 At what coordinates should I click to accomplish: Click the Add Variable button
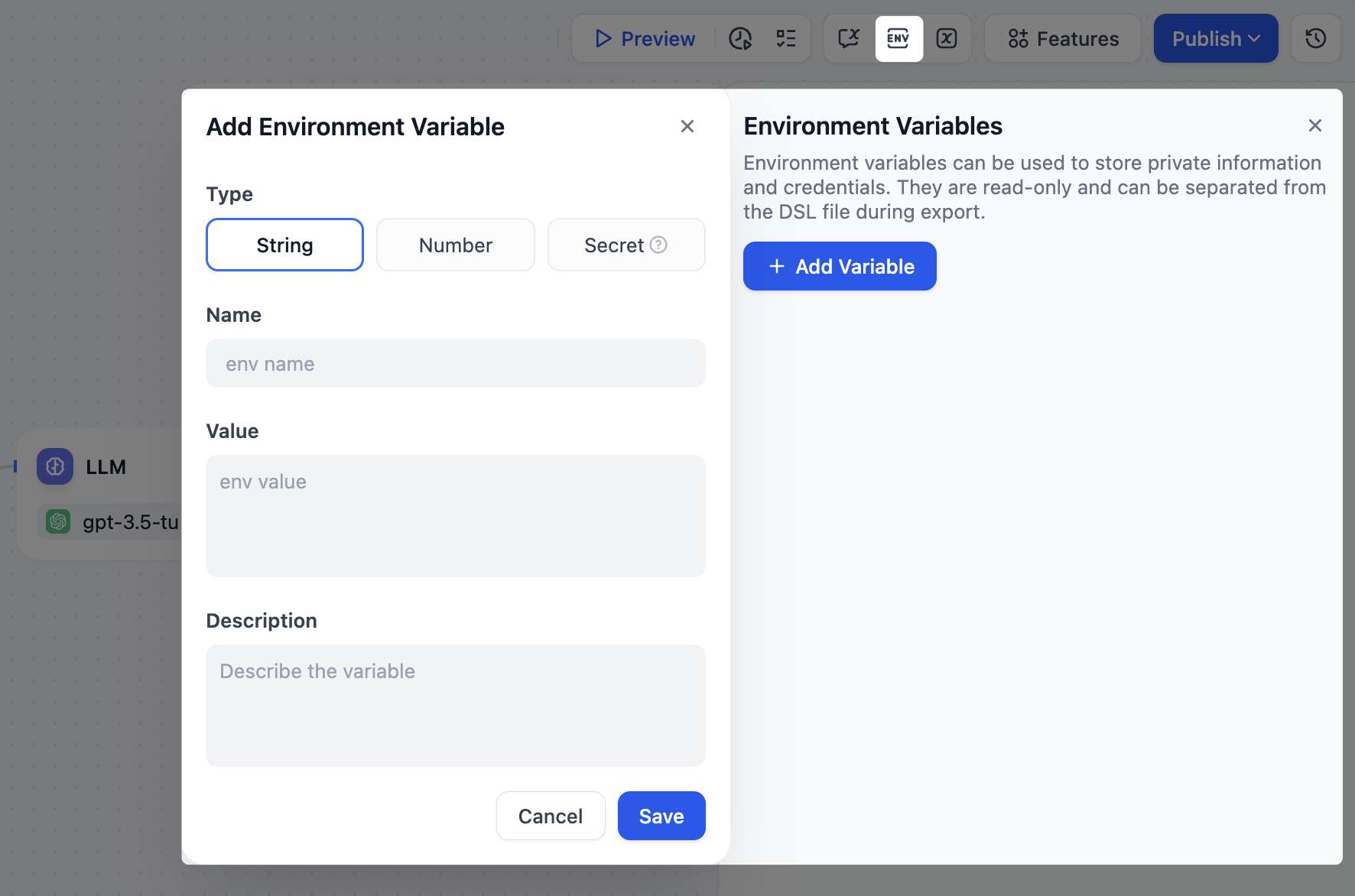pos(840,266)
